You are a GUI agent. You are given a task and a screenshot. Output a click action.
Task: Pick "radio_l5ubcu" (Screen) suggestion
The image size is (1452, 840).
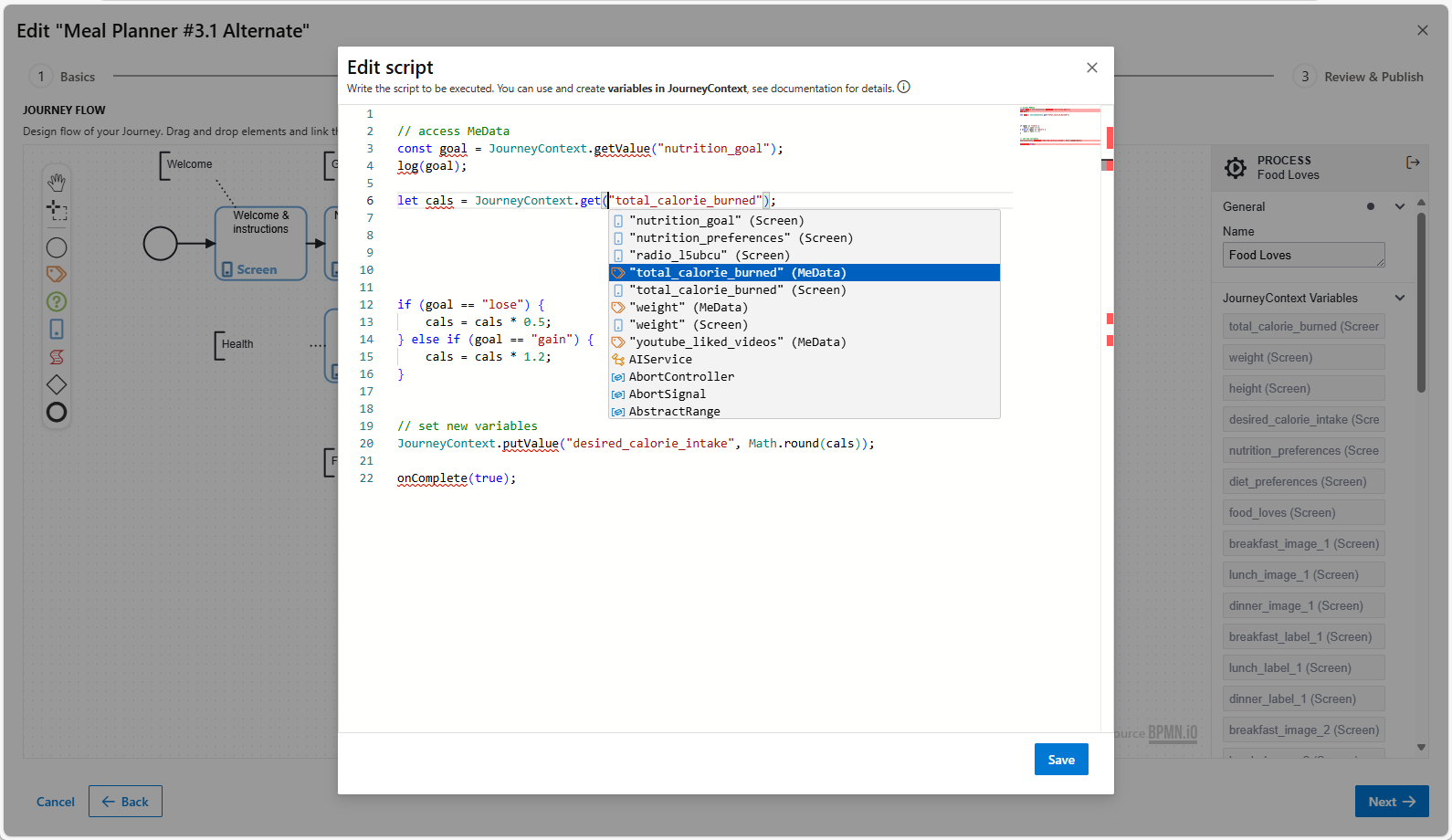click(805, 255)
